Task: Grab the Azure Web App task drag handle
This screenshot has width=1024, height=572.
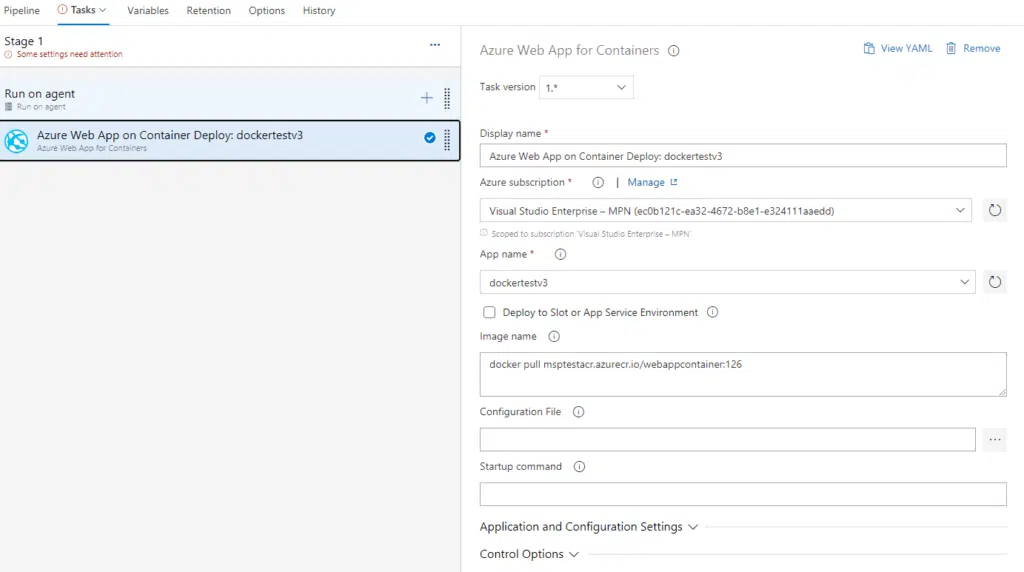Action: tap(447, 140)
